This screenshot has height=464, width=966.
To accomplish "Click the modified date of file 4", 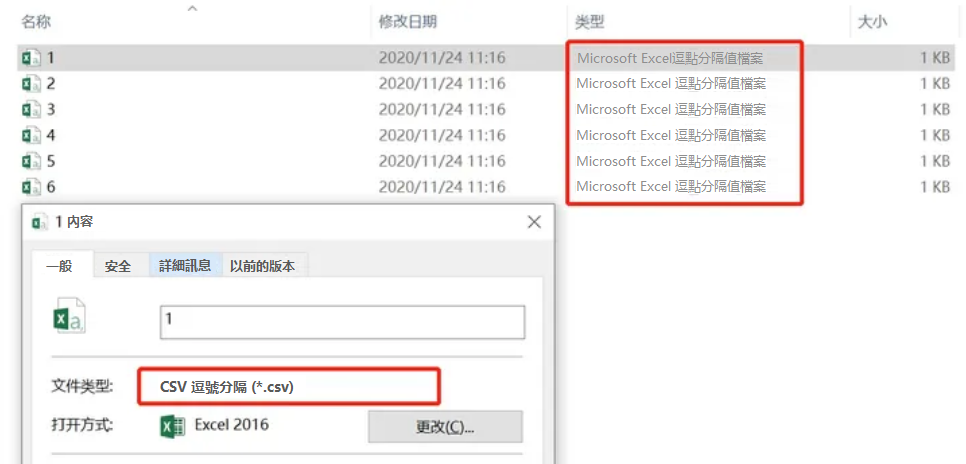I will tap(442, 135).
